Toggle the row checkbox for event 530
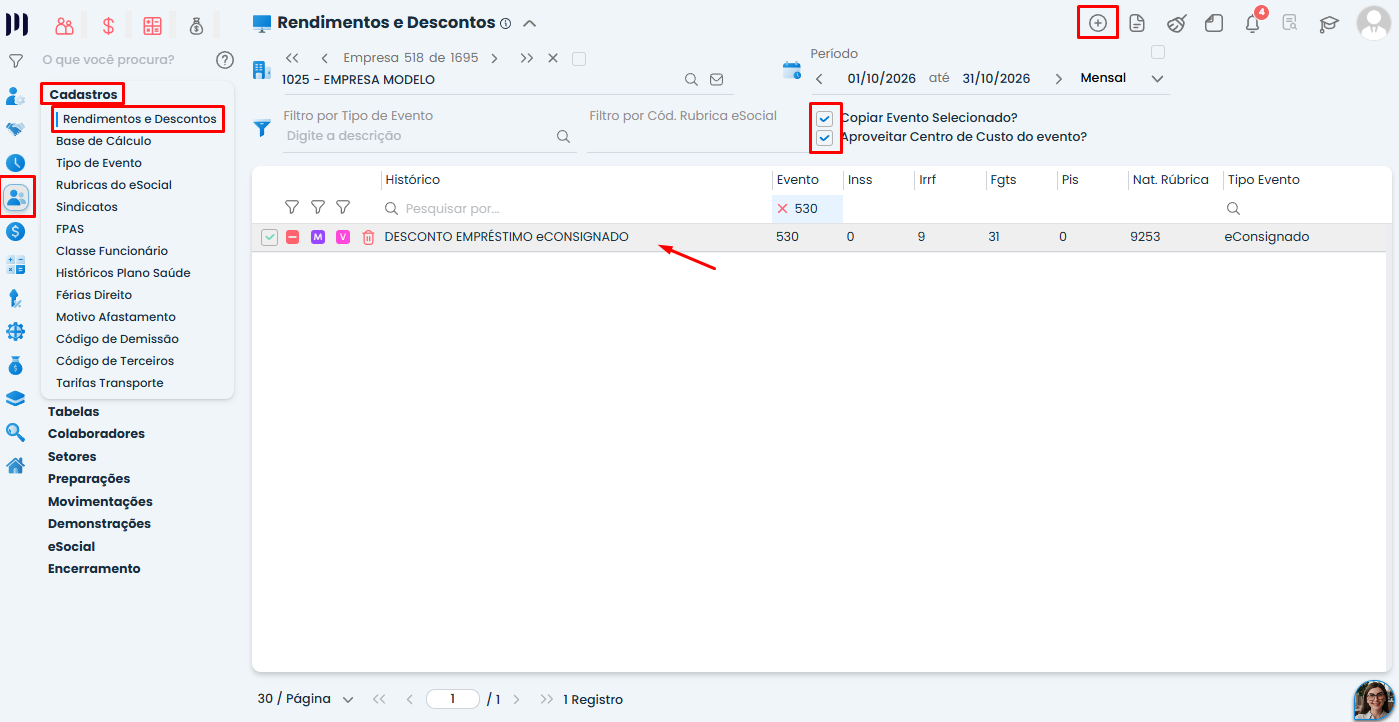 [x=269, y=237]
